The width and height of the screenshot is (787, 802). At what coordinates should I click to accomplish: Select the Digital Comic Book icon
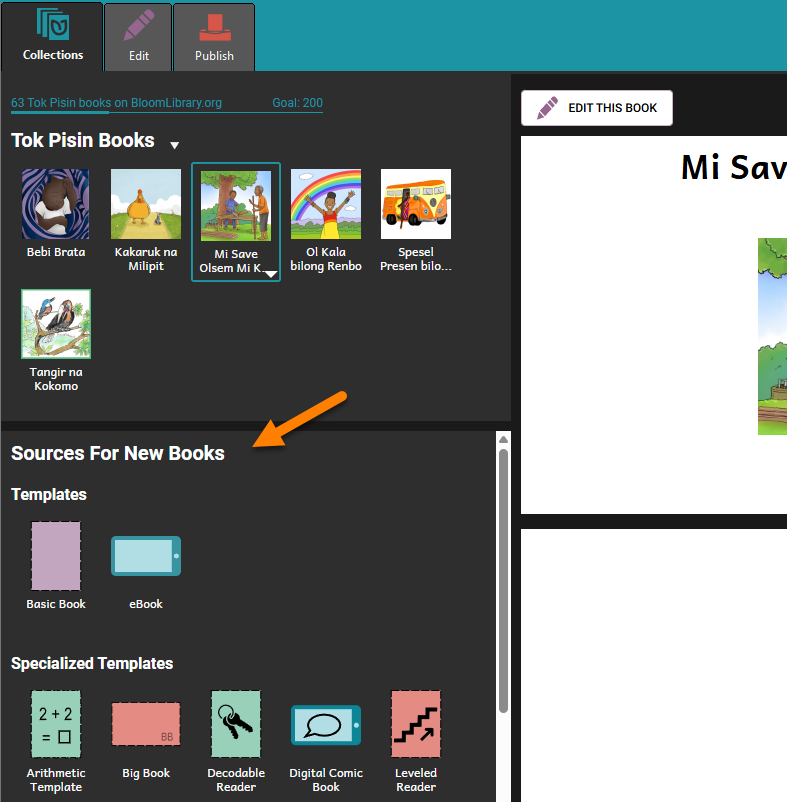coord(326,724)
